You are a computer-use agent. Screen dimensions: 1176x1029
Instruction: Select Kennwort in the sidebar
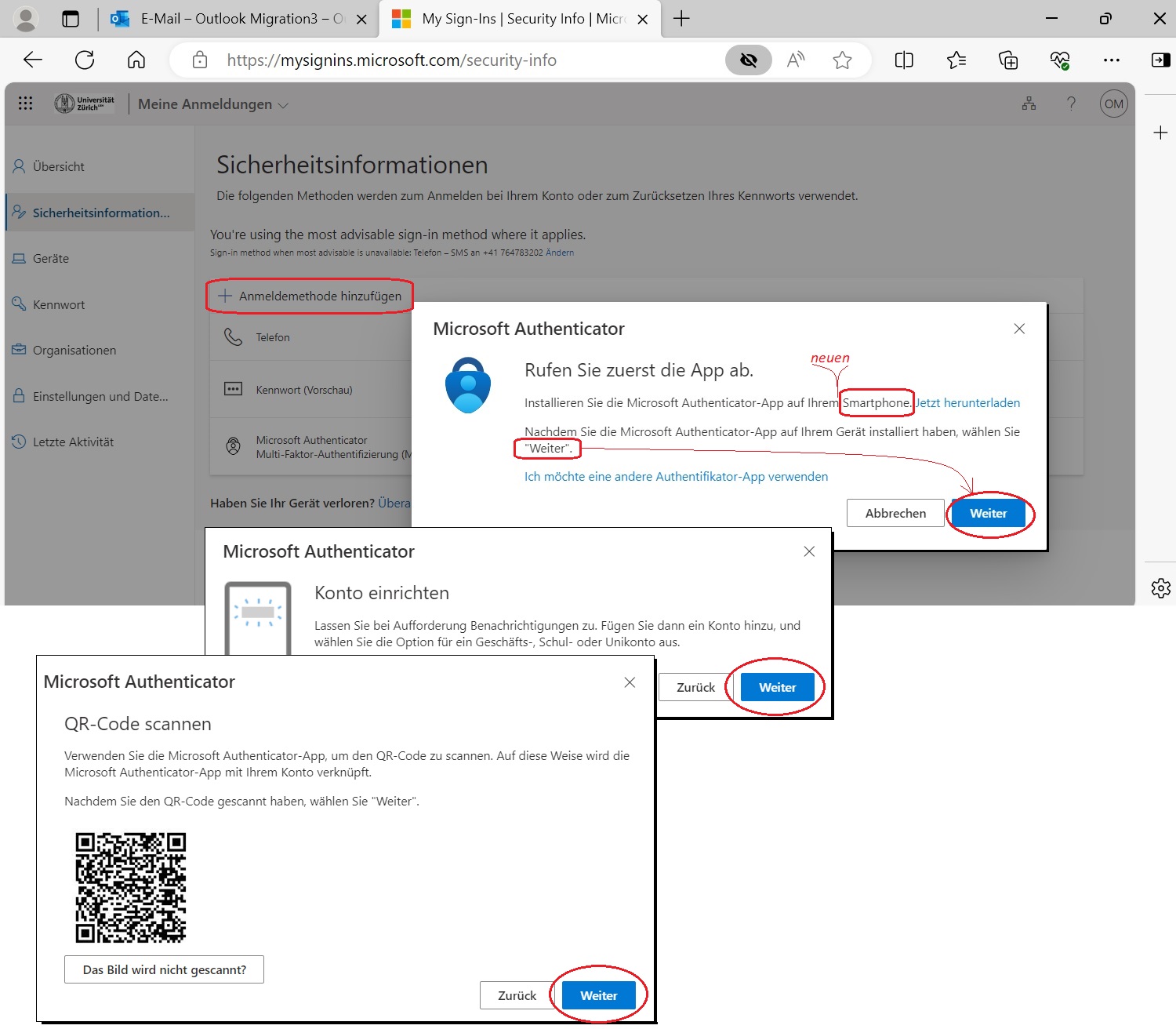tap(59, 304)
